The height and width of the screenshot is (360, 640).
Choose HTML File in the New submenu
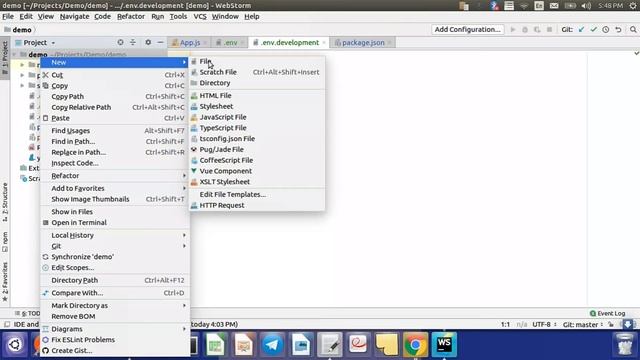tap(257, 96)
